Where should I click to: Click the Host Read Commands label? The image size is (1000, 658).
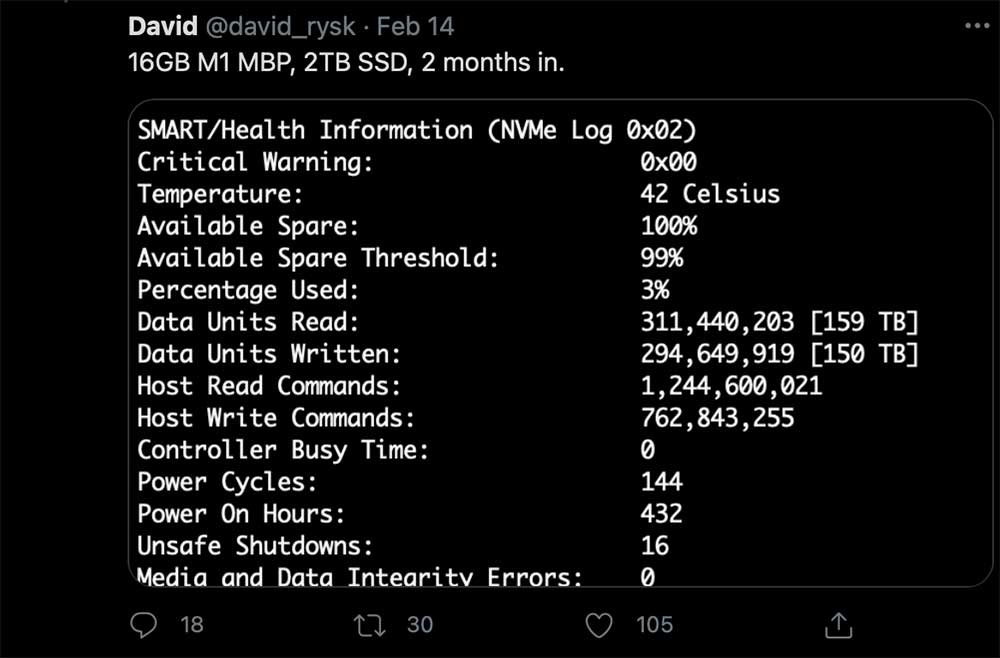(x=261, y=386)
